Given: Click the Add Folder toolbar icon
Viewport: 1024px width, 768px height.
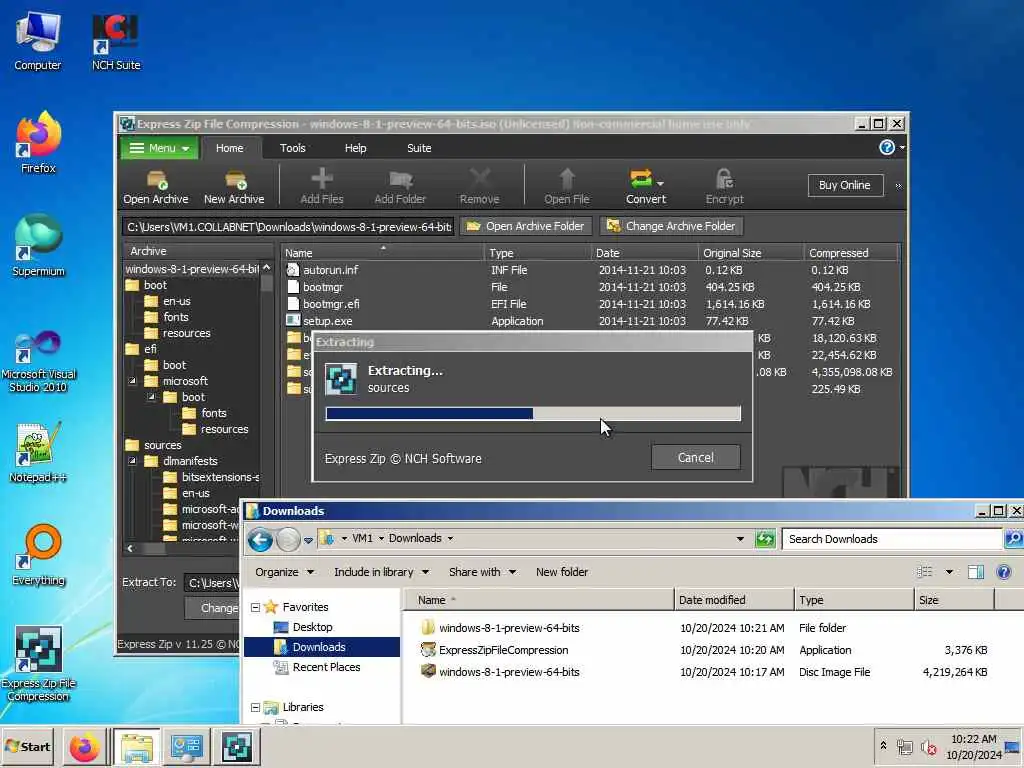Looking at the screenshot, I should (x=400, y=186).
